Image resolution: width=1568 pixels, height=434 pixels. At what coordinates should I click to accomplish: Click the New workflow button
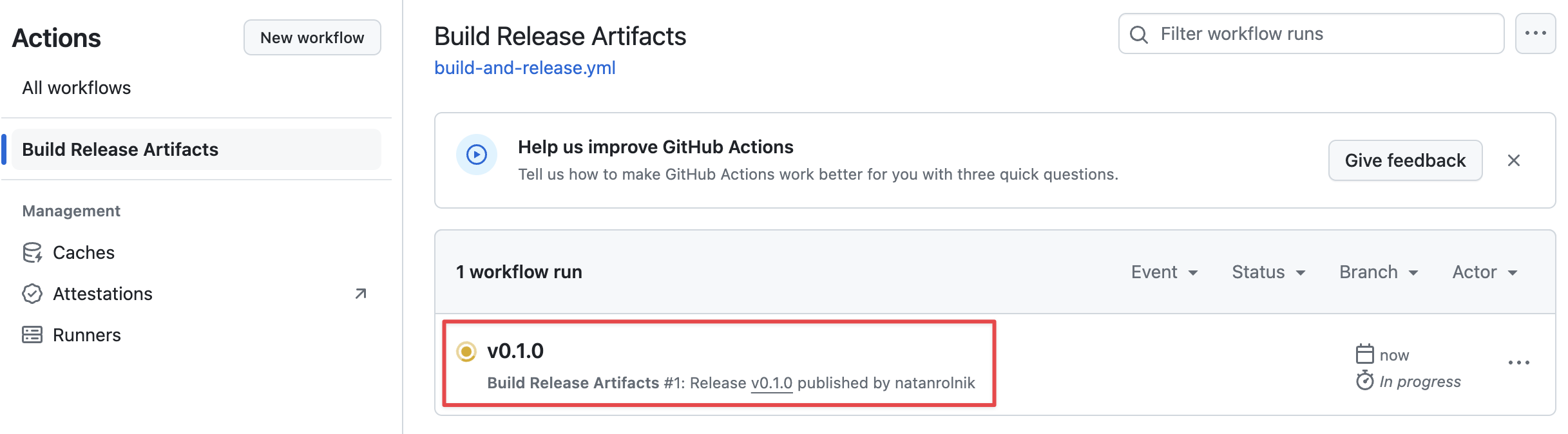point(312,37)
